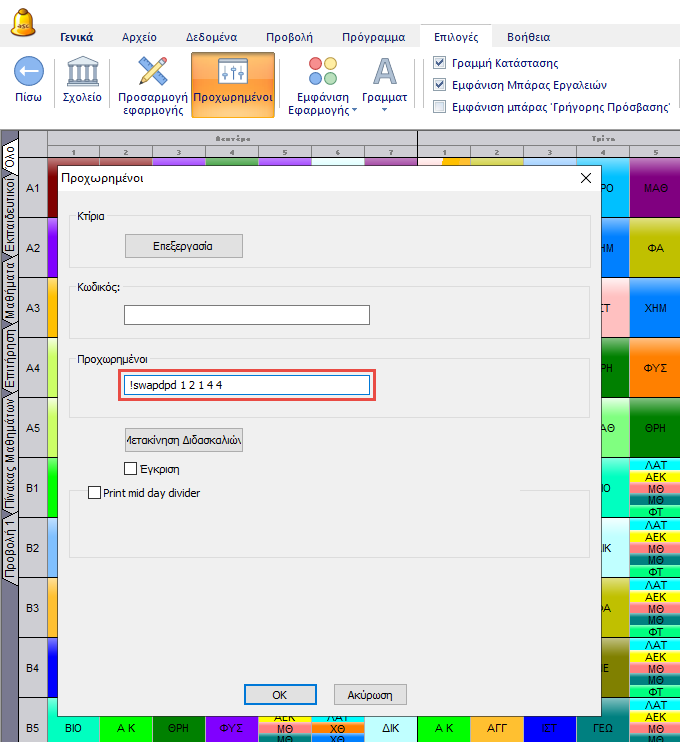Disable Εμφάνιση Μπάρας Εργαλείων checkbox

[440, 85]
